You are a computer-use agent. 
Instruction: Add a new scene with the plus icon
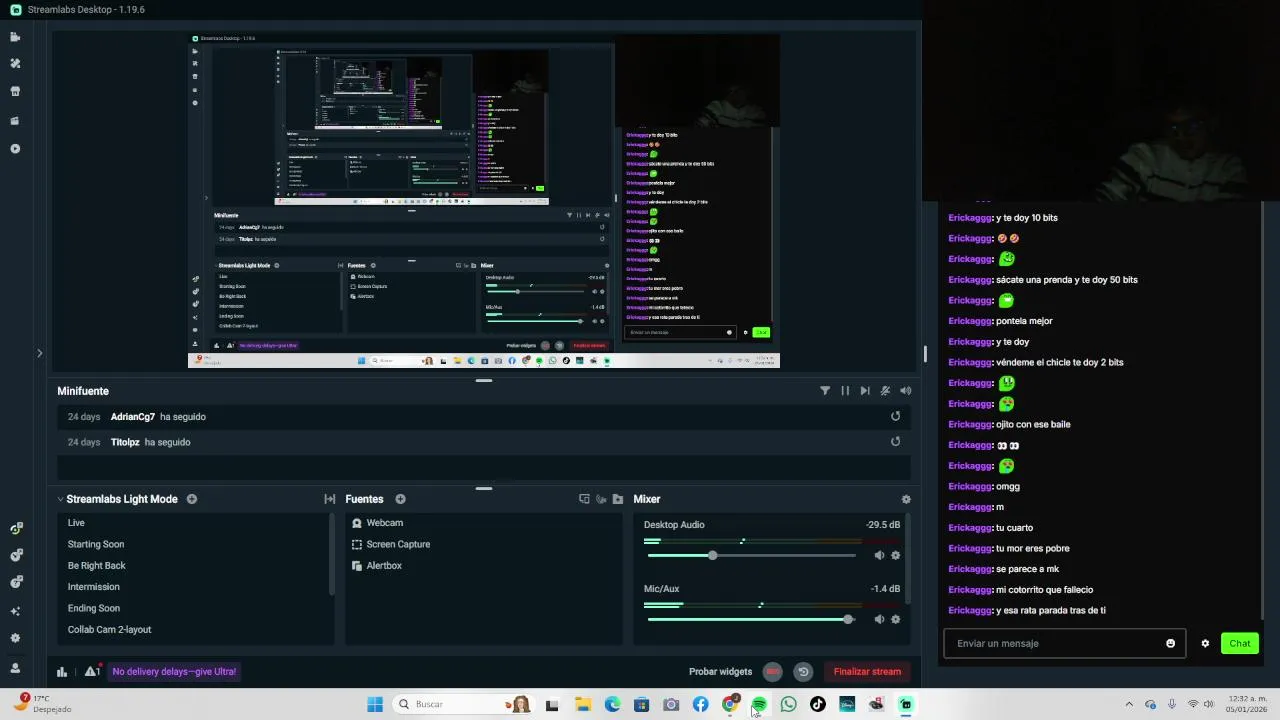pos(192,499)
